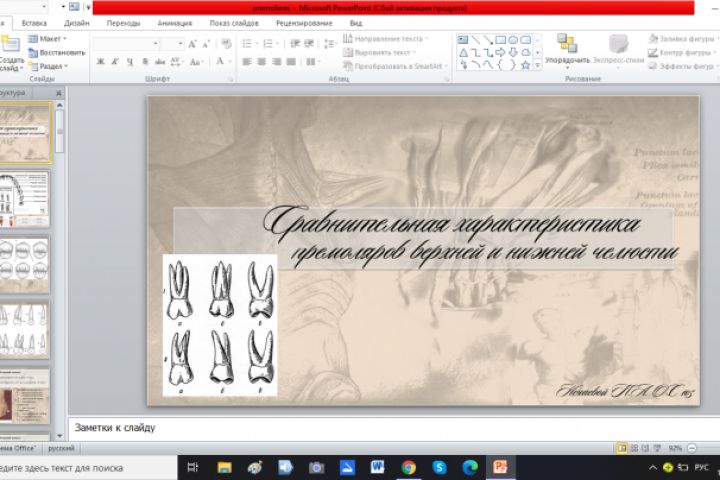
Task: Open change case (Aa) dropdown
Action: [x=196, y=62]
